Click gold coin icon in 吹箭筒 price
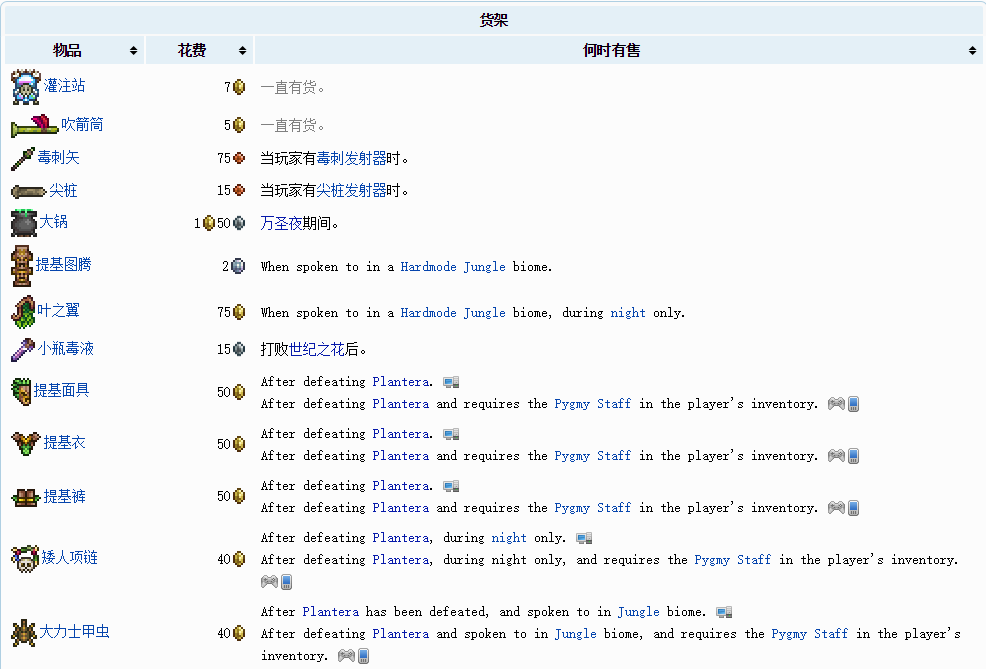 (239, 125)
